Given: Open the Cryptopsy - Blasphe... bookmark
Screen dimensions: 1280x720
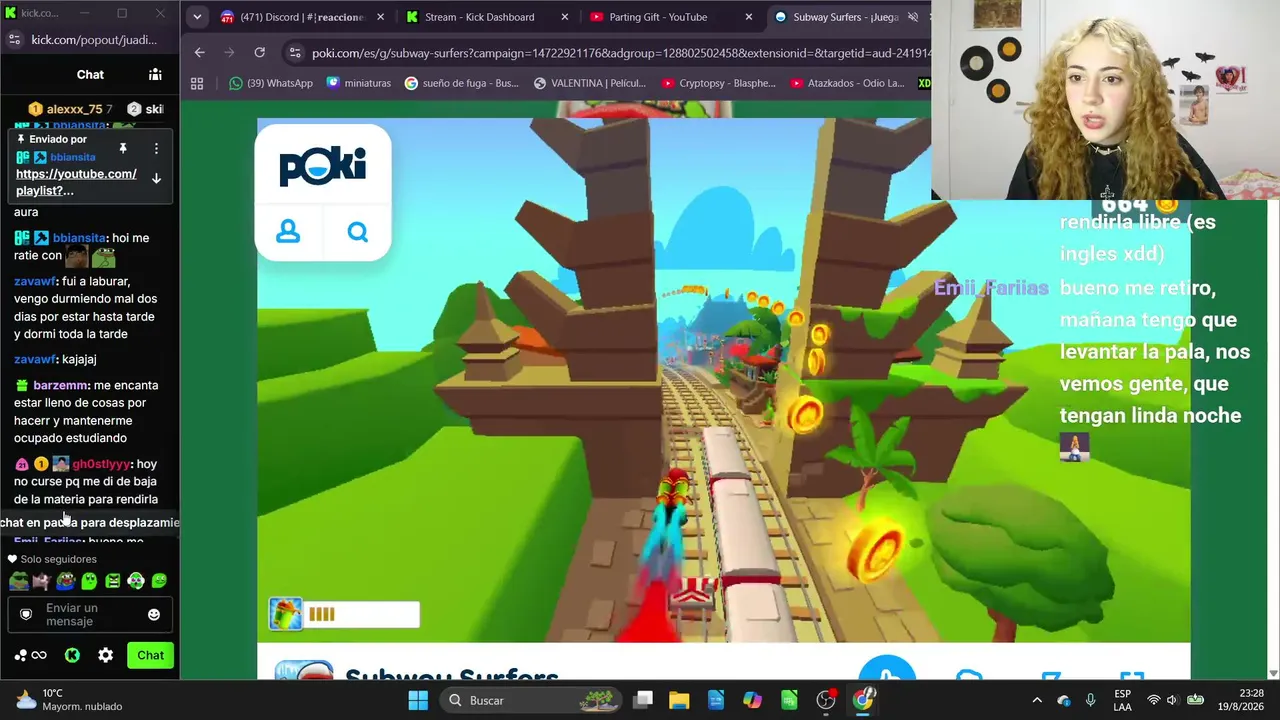Looking at the screenshot, I should (x=719, y=83).
